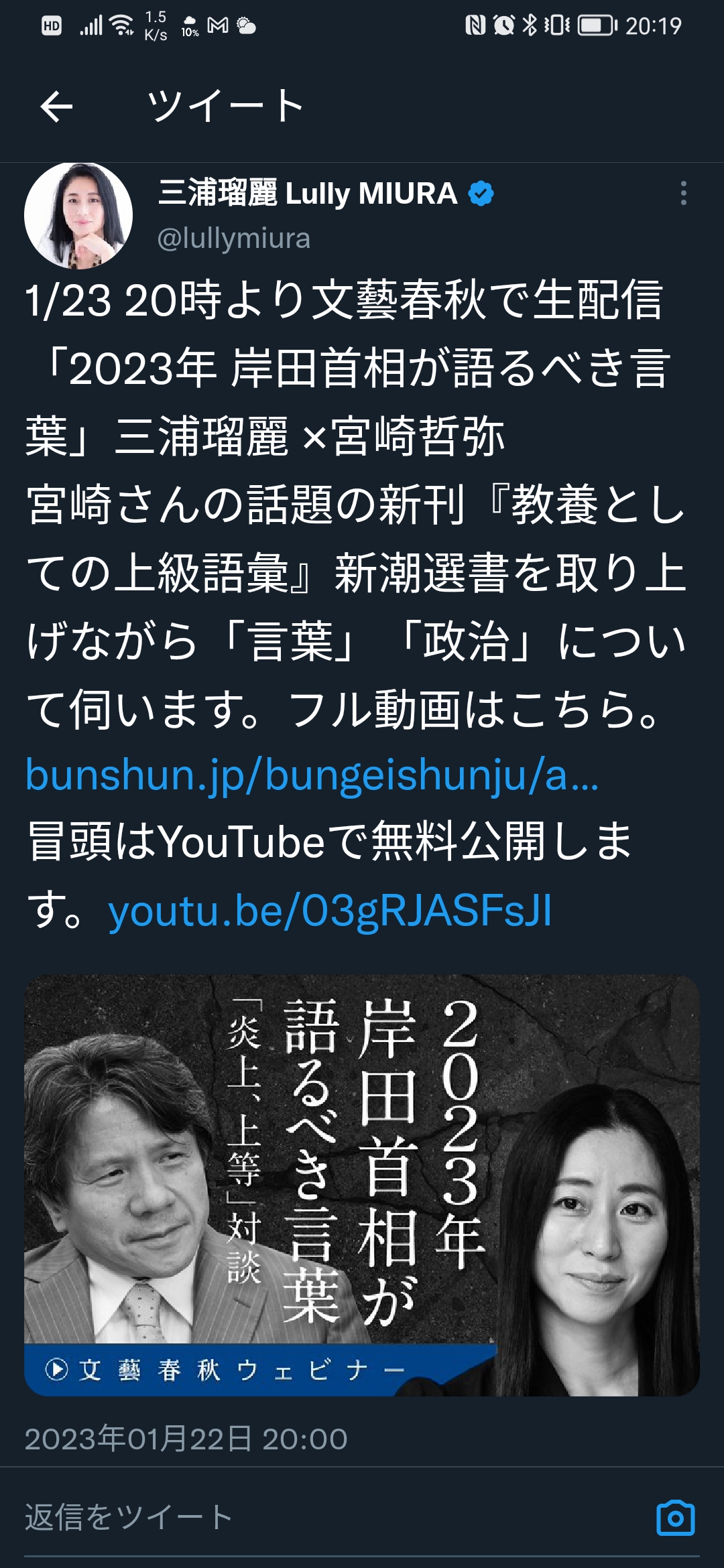Open the three-dot tweet options menu
The image size is (724, 1568).
pos(683,193)
